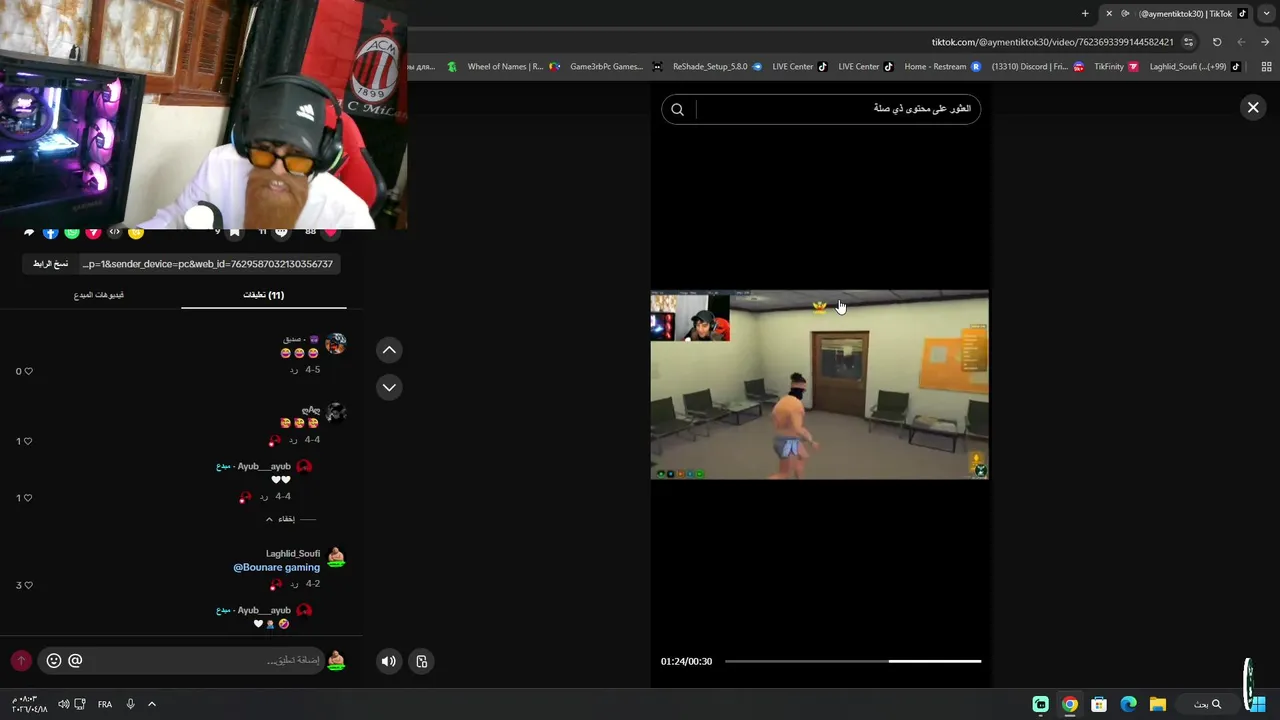
Task: Open the all bookmarks grid icon
Action: (x=1267, y=67)
